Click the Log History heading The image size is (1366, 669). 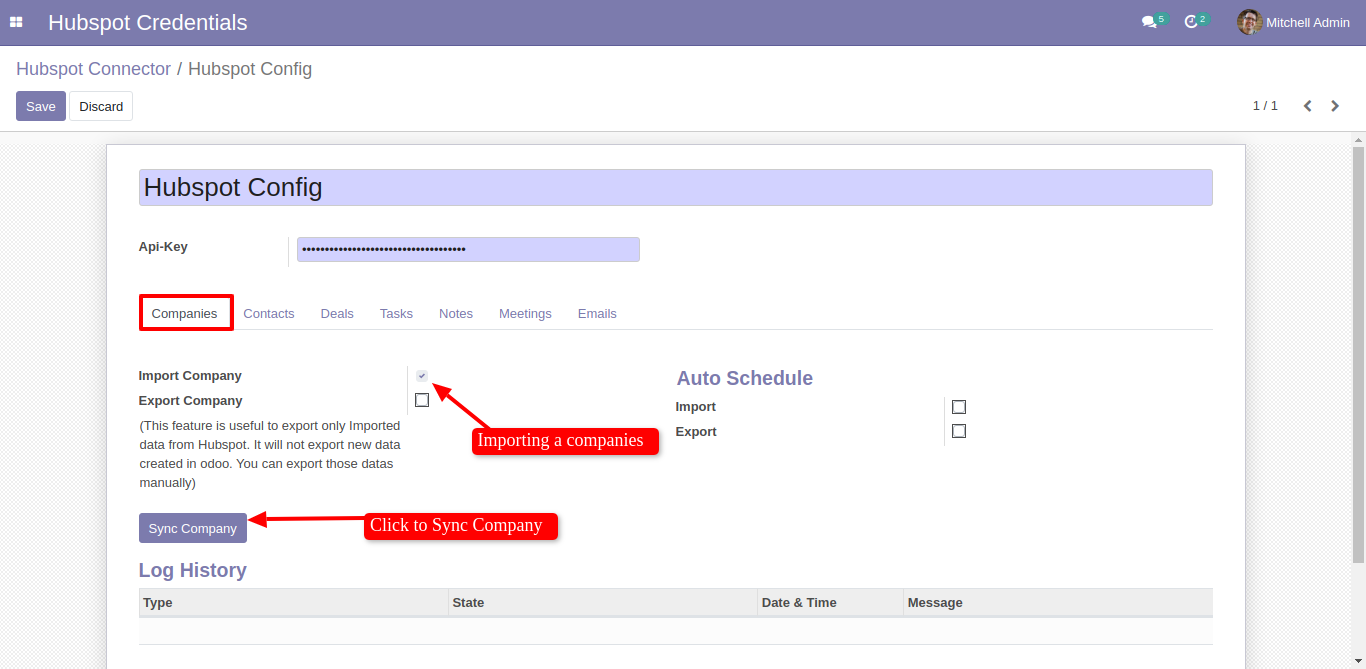point(192,570)
